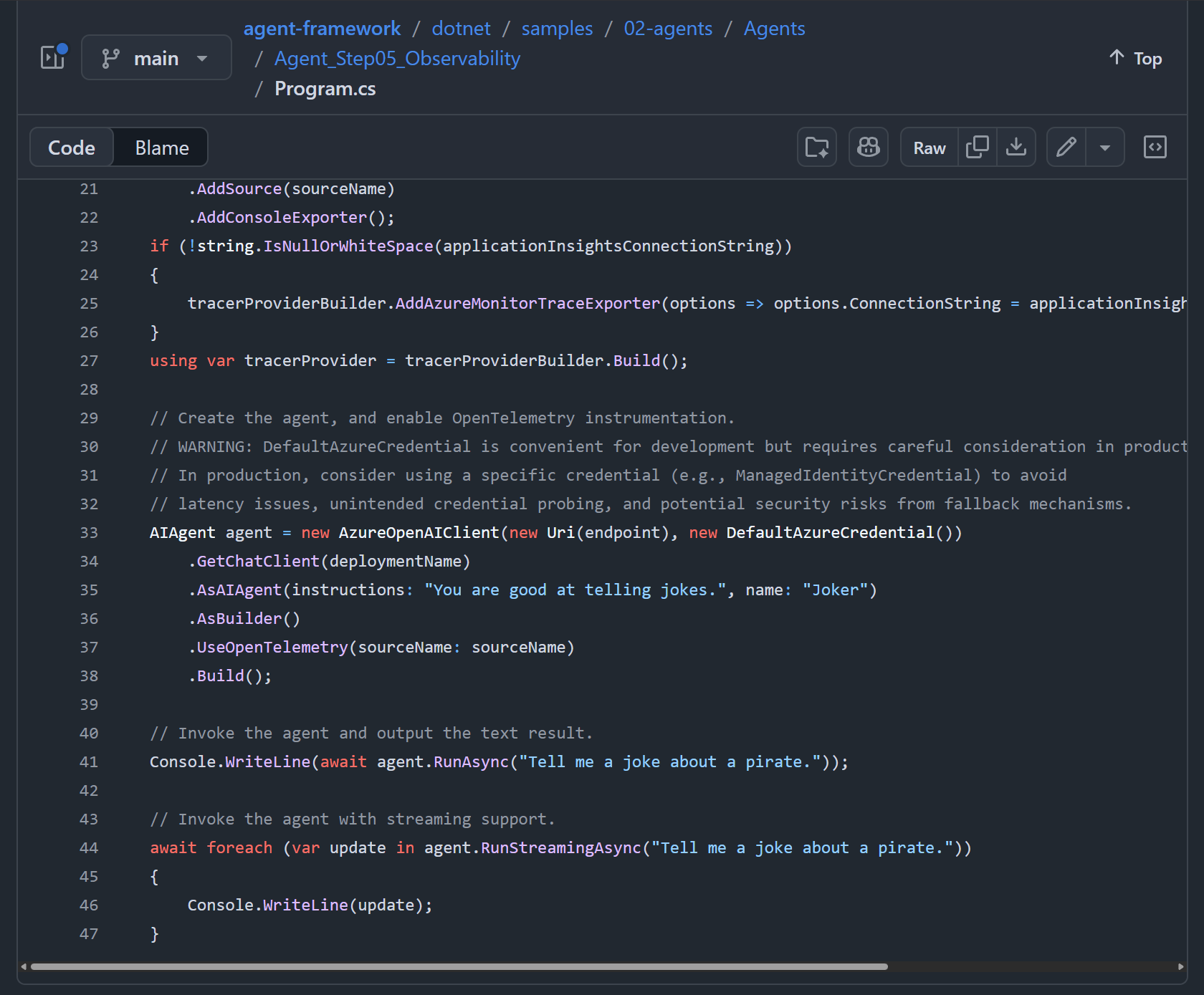Open the main branch selector dropdown
Viewport: 1204px width, 995px height.
[x=156, y=57]
